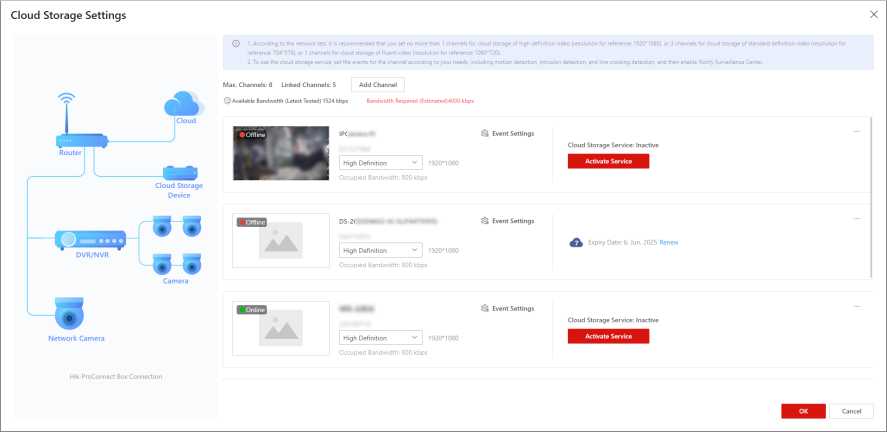Open Event Settings for the first channel

click(x=508, y=133)
